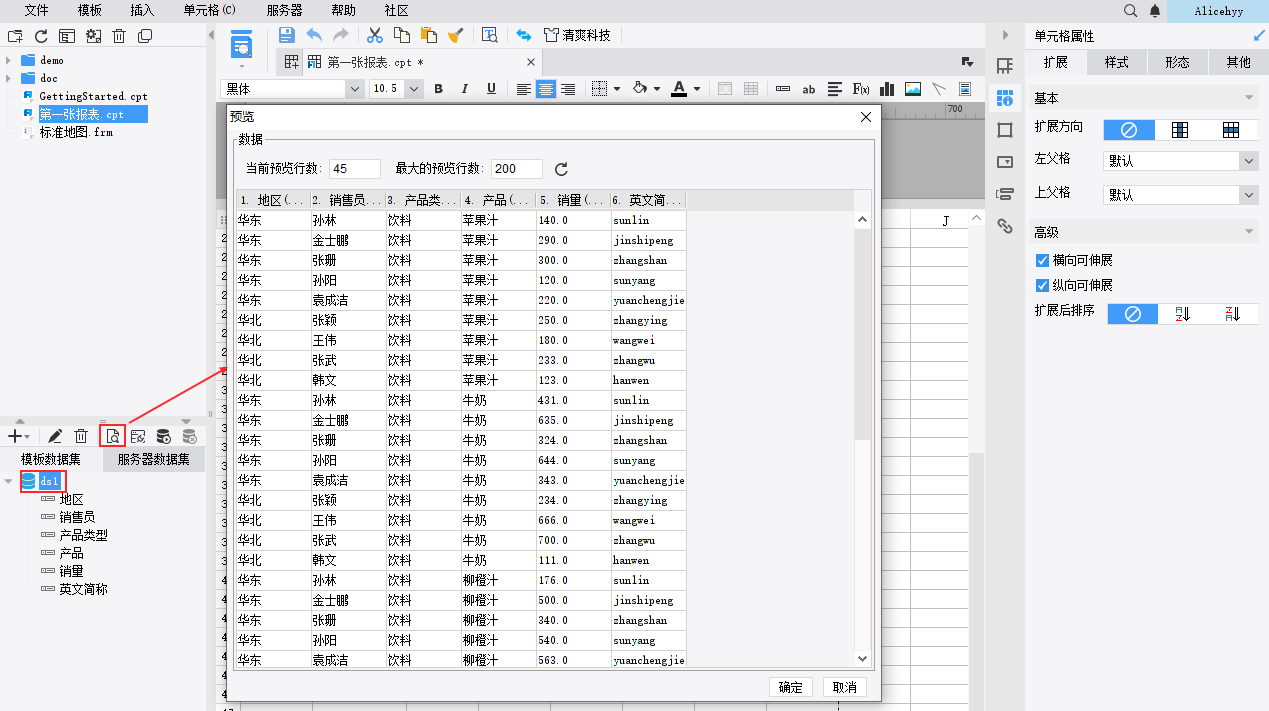Click the dataset preview icon
This screenshot has width=1269, height=711.
click(113, 436)
